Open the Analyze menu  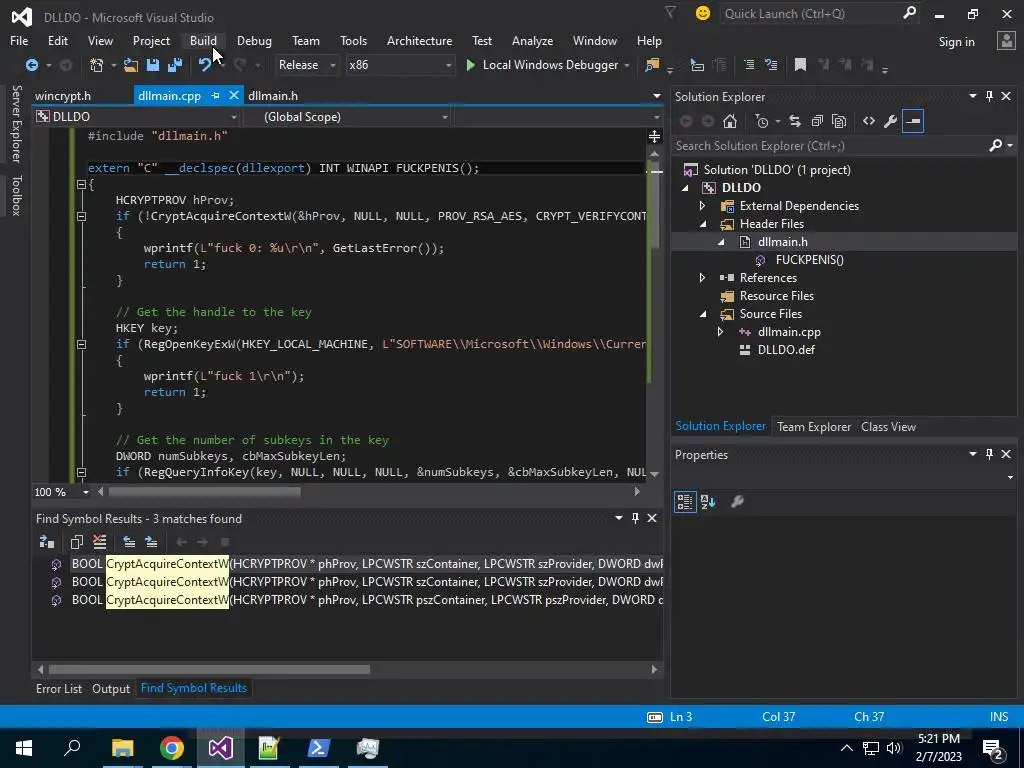pos(532,40)
